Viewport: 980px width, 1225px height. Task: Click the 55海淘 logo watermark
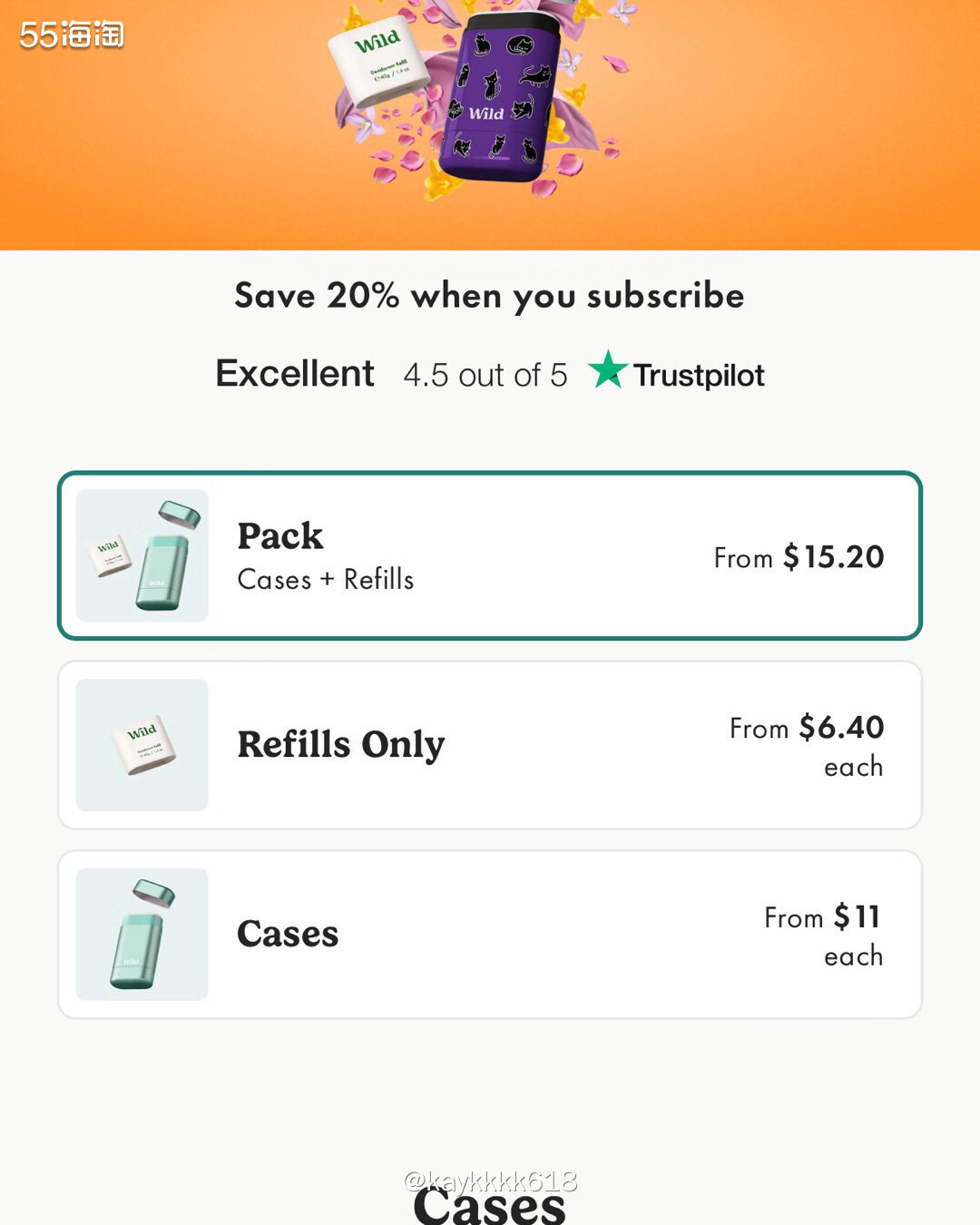point(72,34)
